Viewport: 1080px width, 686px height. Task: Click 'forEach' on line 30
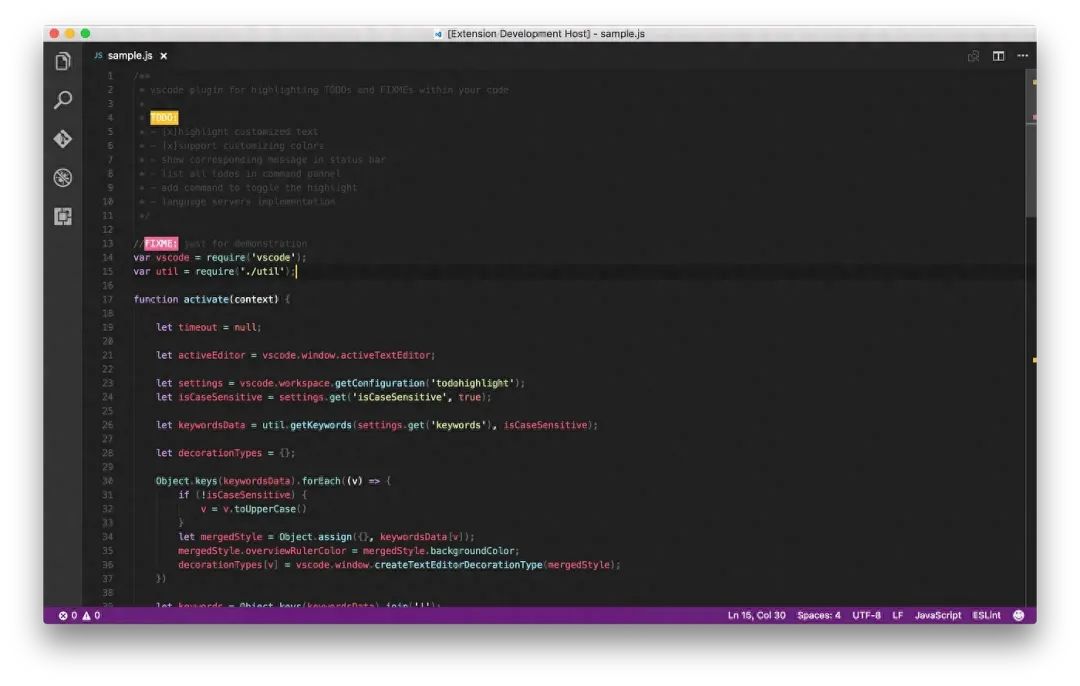(321, 481)
